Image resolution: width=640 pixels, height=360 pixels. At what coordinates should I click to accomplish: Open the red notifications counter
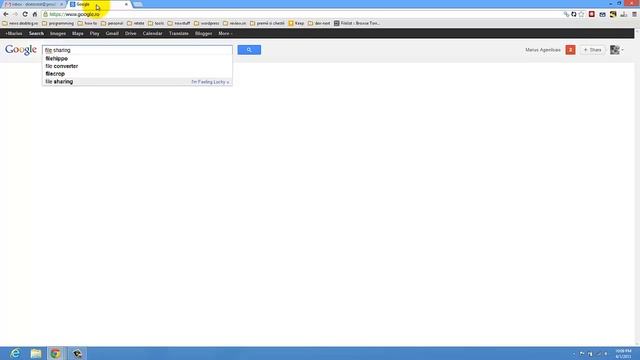pos(570,50)
